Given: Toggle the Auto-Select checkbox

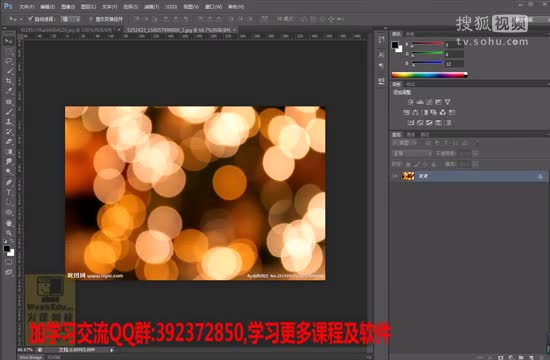Looking at the screenshot, I should click(31, 19).
